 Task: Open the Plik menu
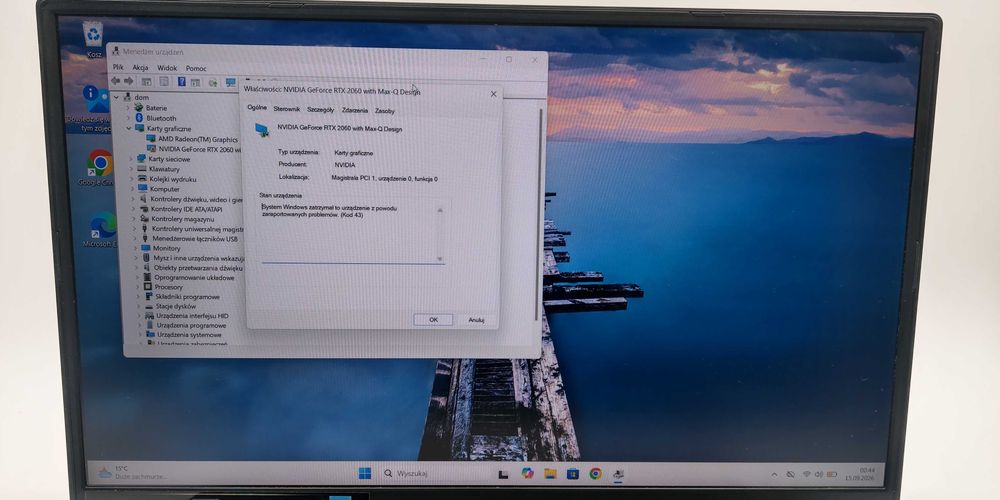(118, 67)
